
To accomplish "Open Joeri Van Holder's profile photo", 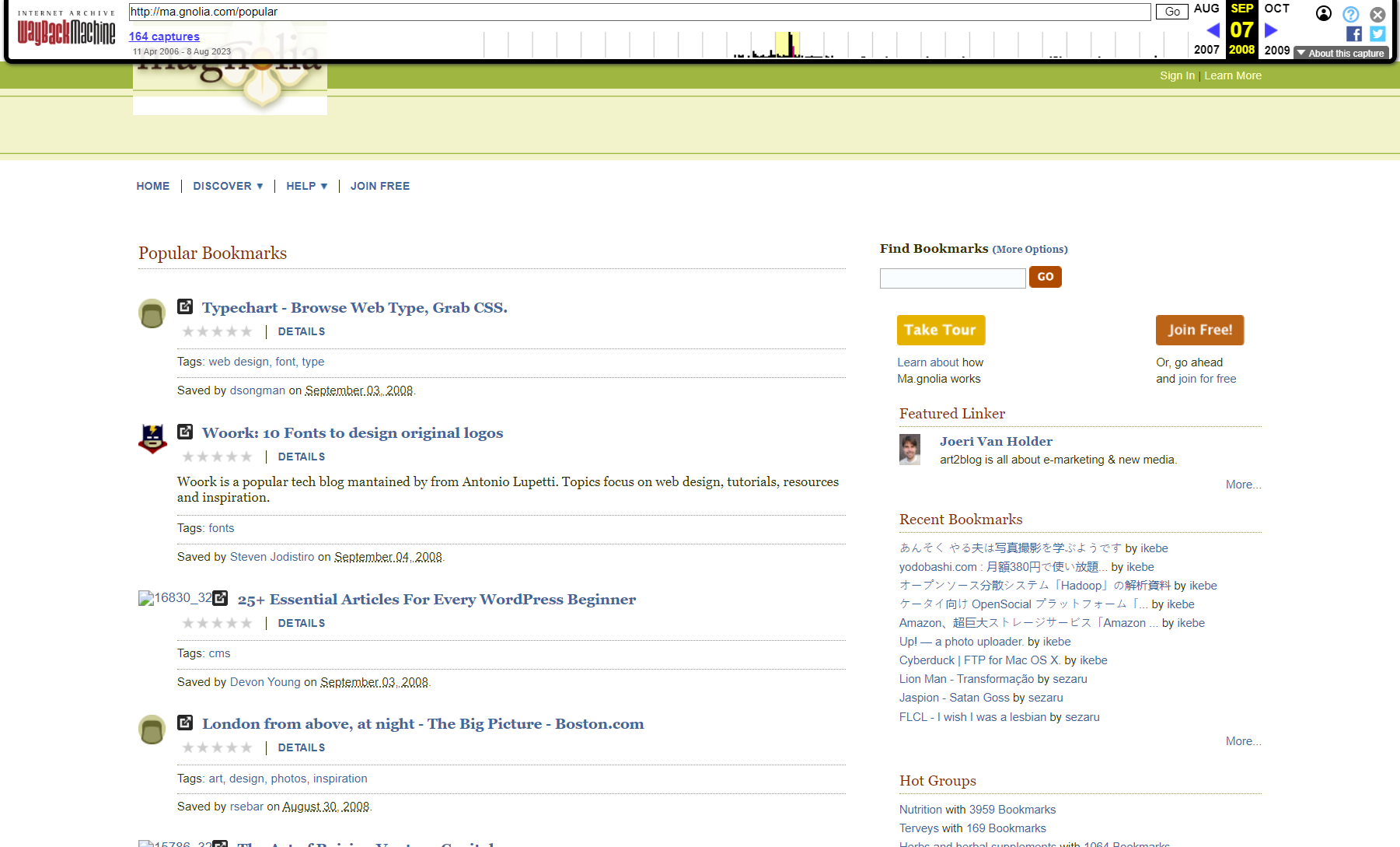I will pyautogui.click(x=909, y=450).
